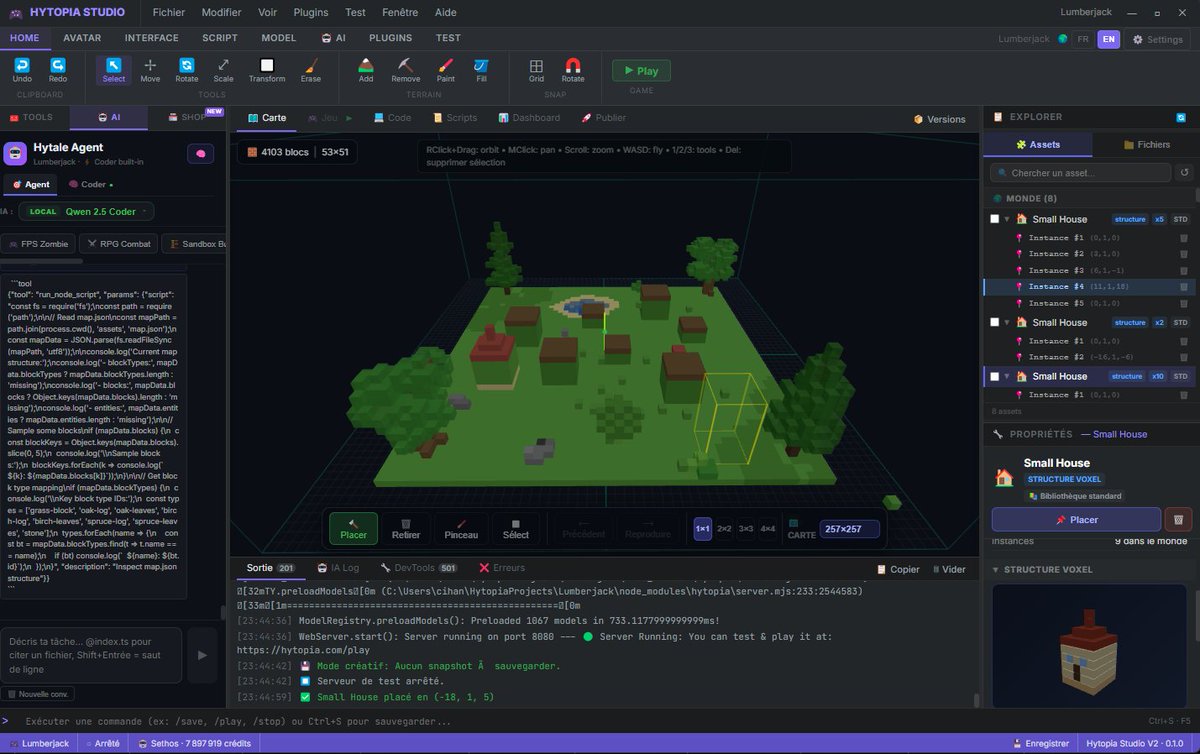The height and width of the screenshot is (754, 1200).
Task: Delete Instance #4 with its trash icon
Action: (1185, 286)
